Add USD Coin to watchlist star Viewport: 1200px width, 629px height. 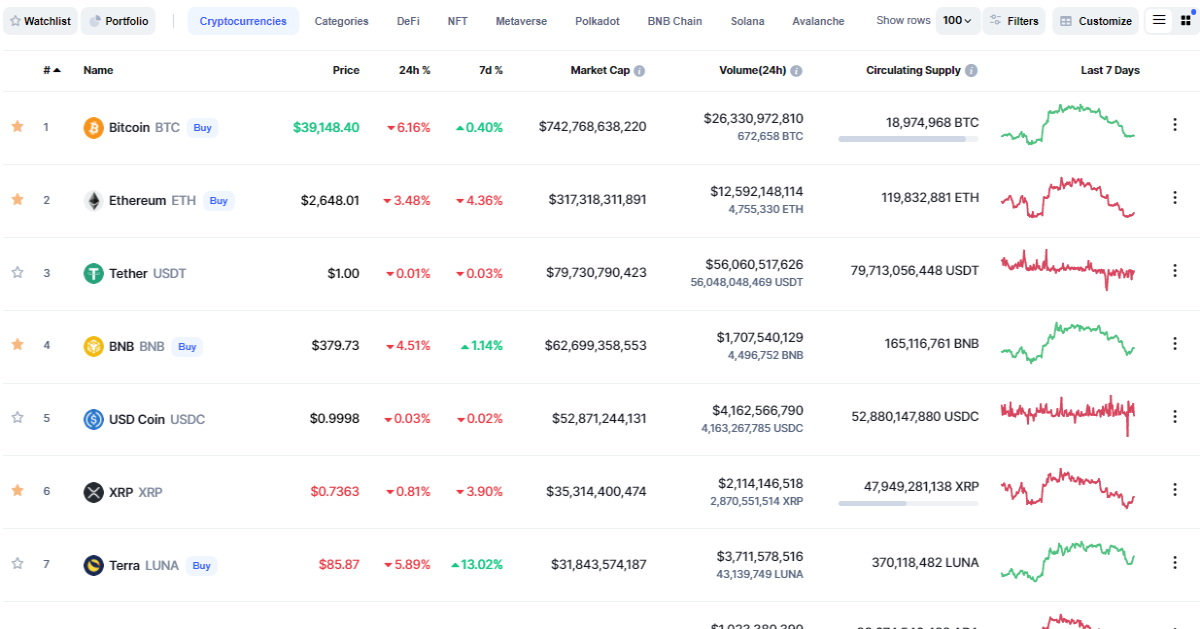click(x=17, y=418)
